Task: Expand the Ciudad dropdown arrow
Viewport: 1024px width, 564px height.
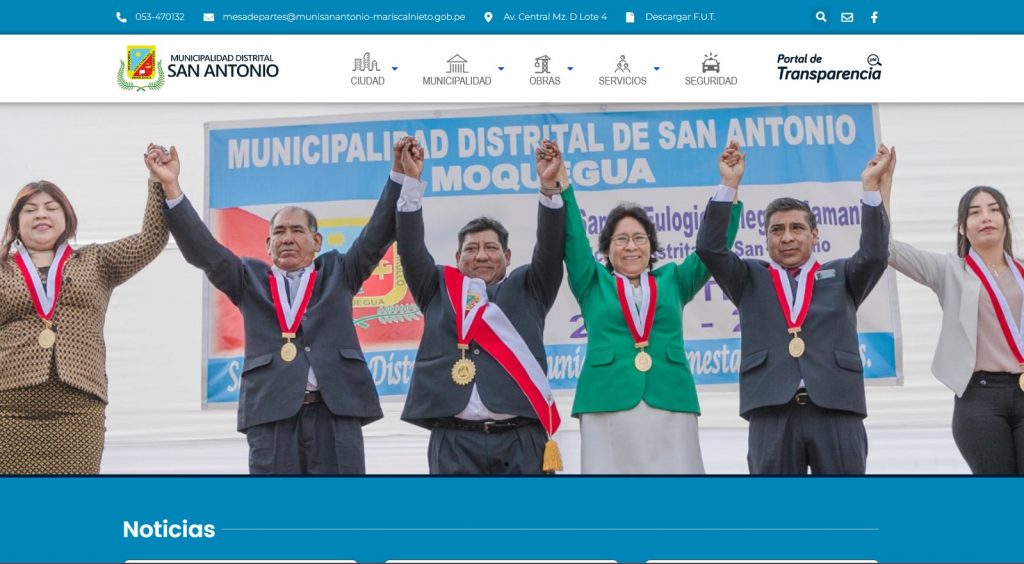Action: (x=394, y=69)
